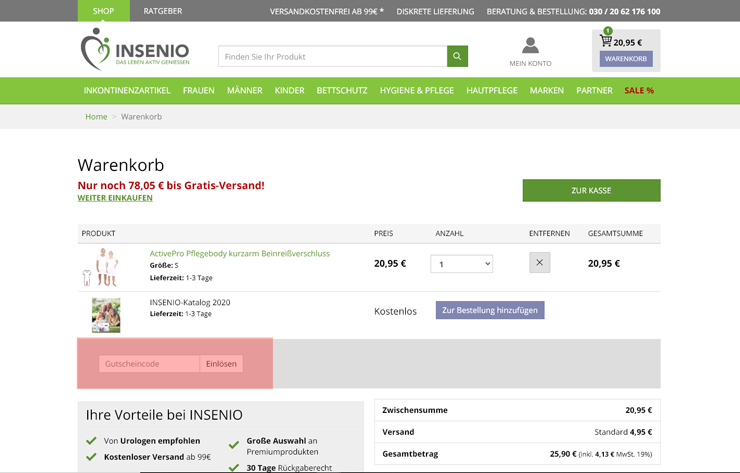The image size is (740, 473).
Task: Open FRAUEN menu
Action: pyautogui.click(x=199, y=90)
